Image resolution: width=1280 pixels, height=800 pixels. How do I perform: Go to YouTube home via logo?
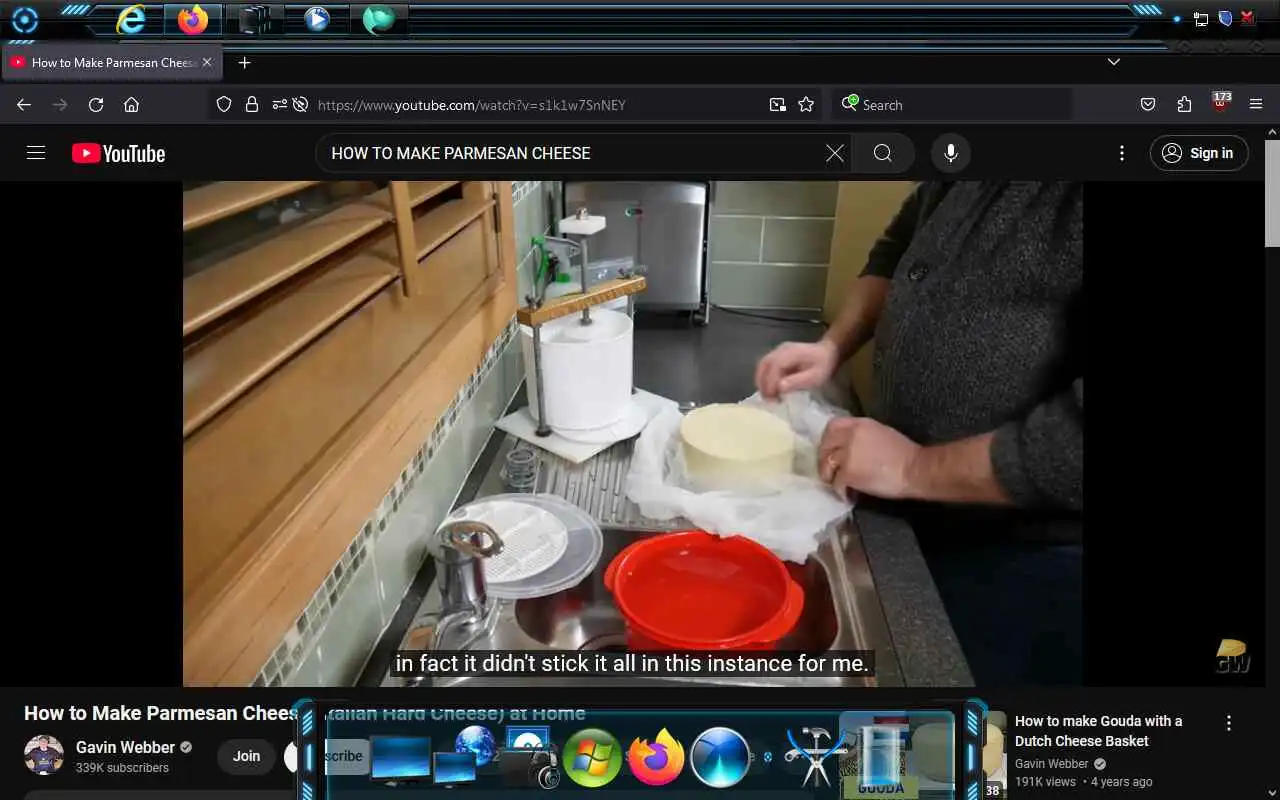tap(118, 153)
